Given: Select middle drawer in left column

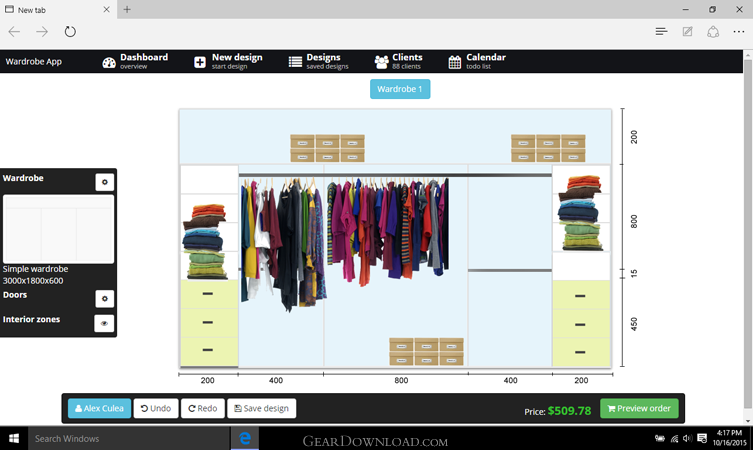Looking at the screenshot, I should point(209,323).
